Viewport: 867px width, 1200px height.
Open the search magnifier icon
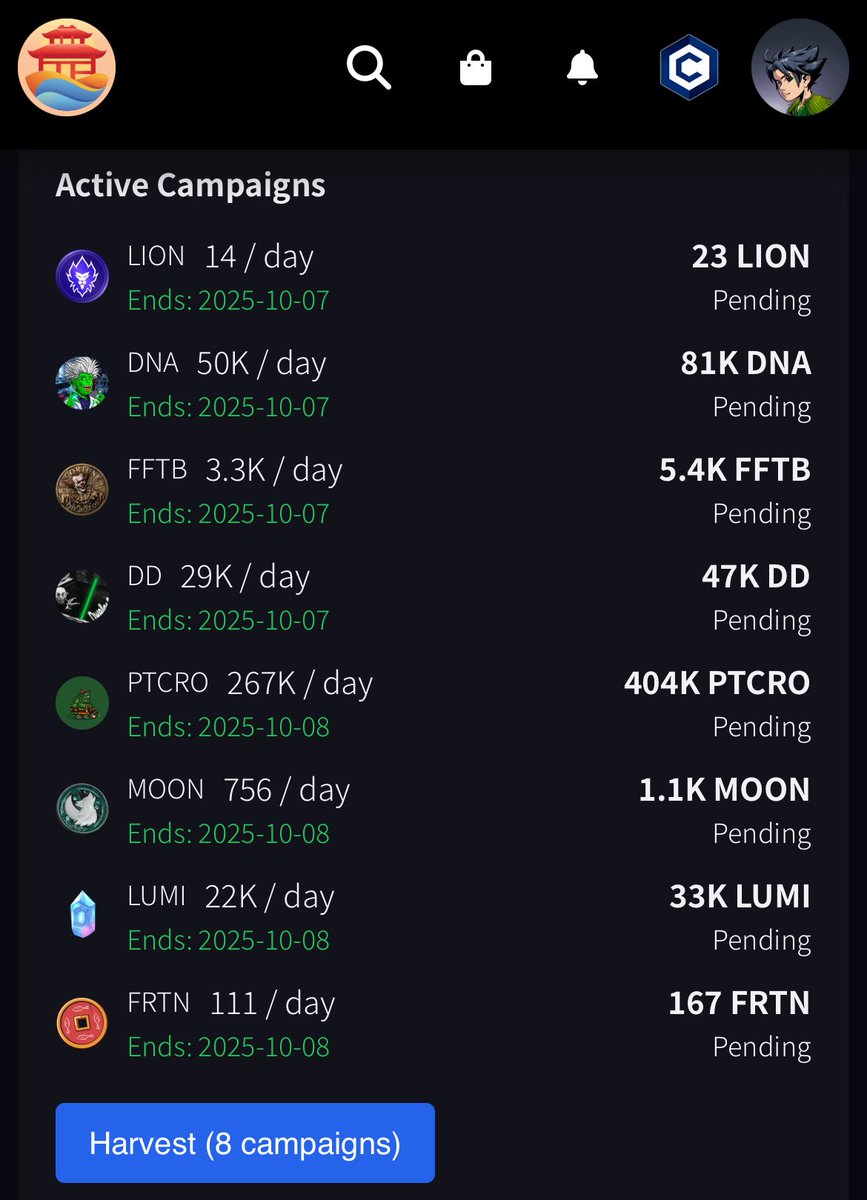tap(369, 69)
